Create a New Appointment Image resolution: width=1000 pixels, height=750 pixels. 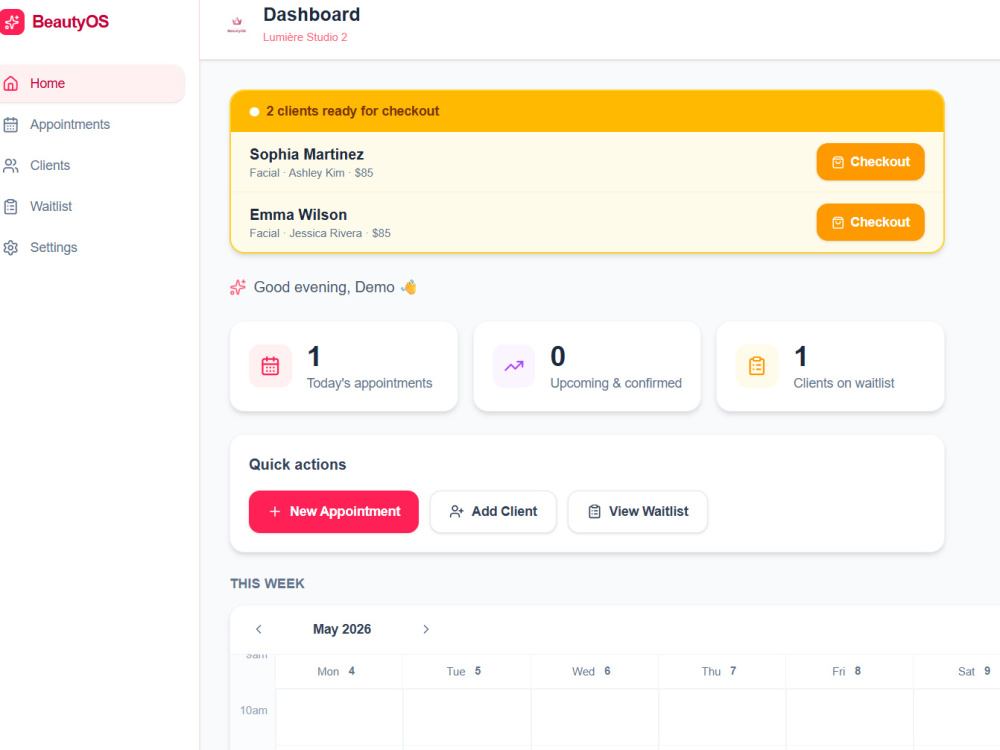pos(334,511)
